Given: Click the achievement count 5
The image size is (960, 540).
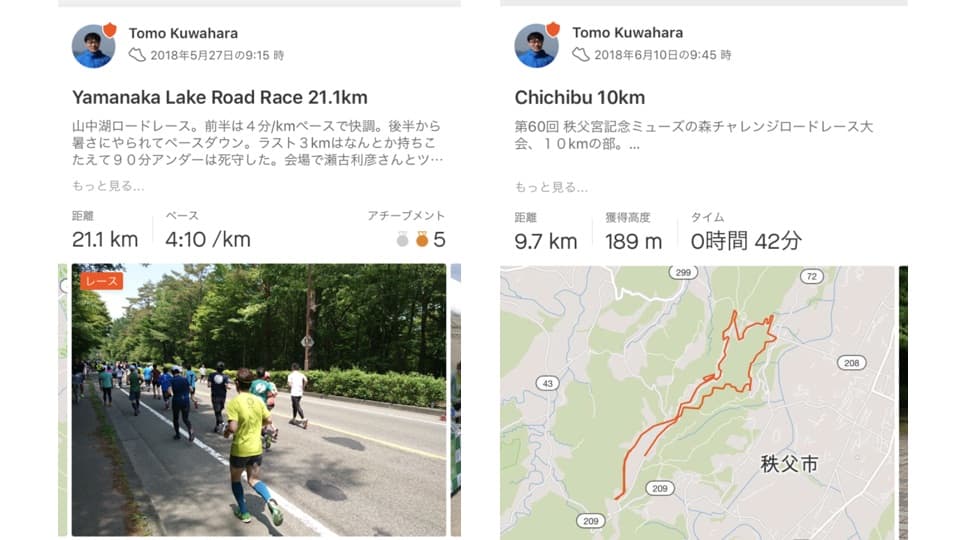Looking at the screenshot, I should tap(439, 239).
